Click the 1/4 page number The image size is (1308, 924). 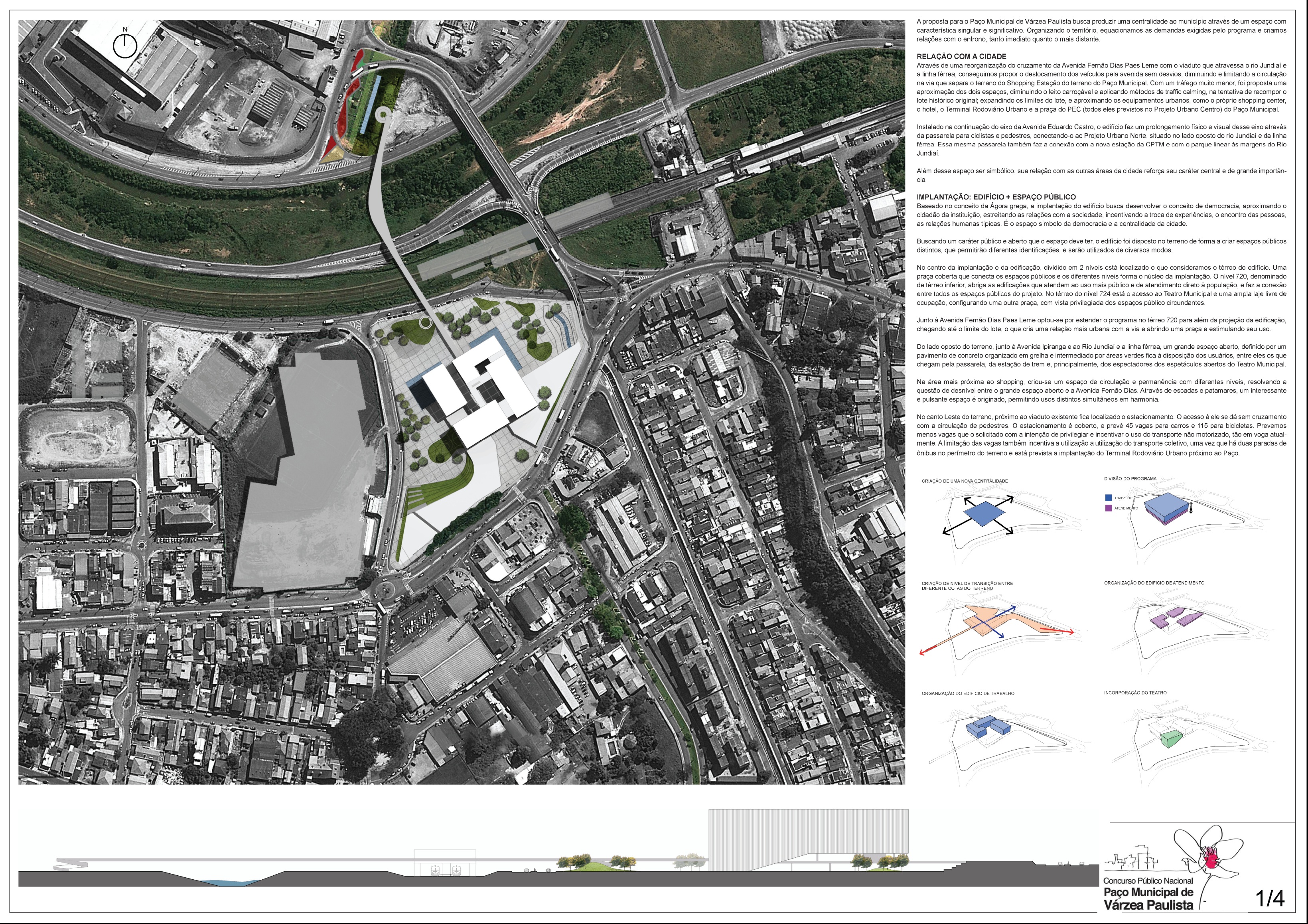1271,898
